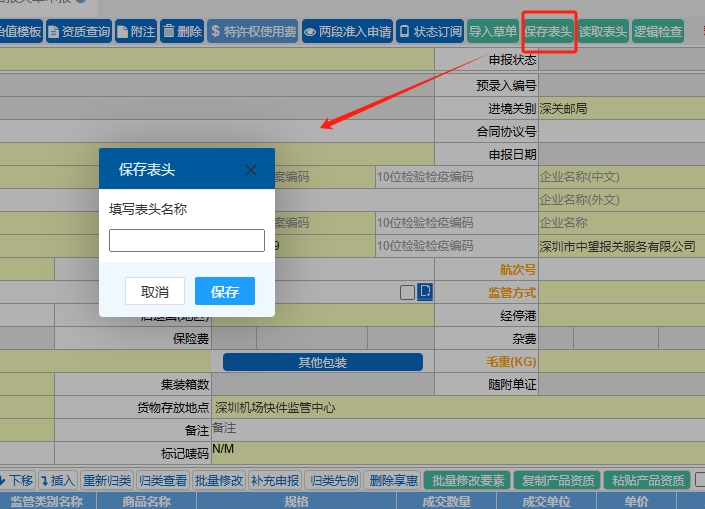Viewport: 705px width, 509px height.
Task: Toggle checkbox left of 监管方式 label
Action: pyautogui.click(x=407, y=292)
